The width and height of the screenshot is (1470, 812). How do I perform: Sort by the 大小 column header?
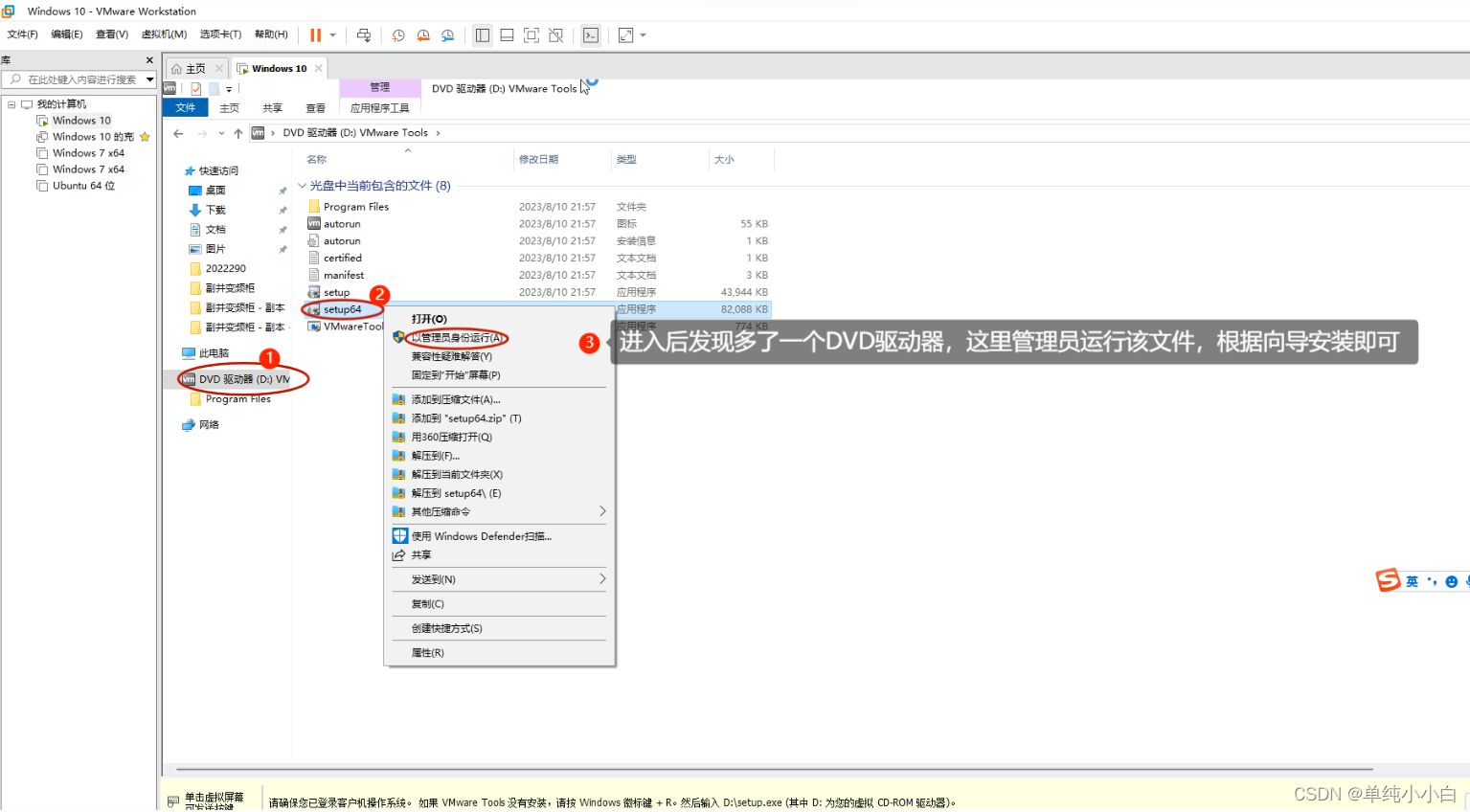click(724, 159)
